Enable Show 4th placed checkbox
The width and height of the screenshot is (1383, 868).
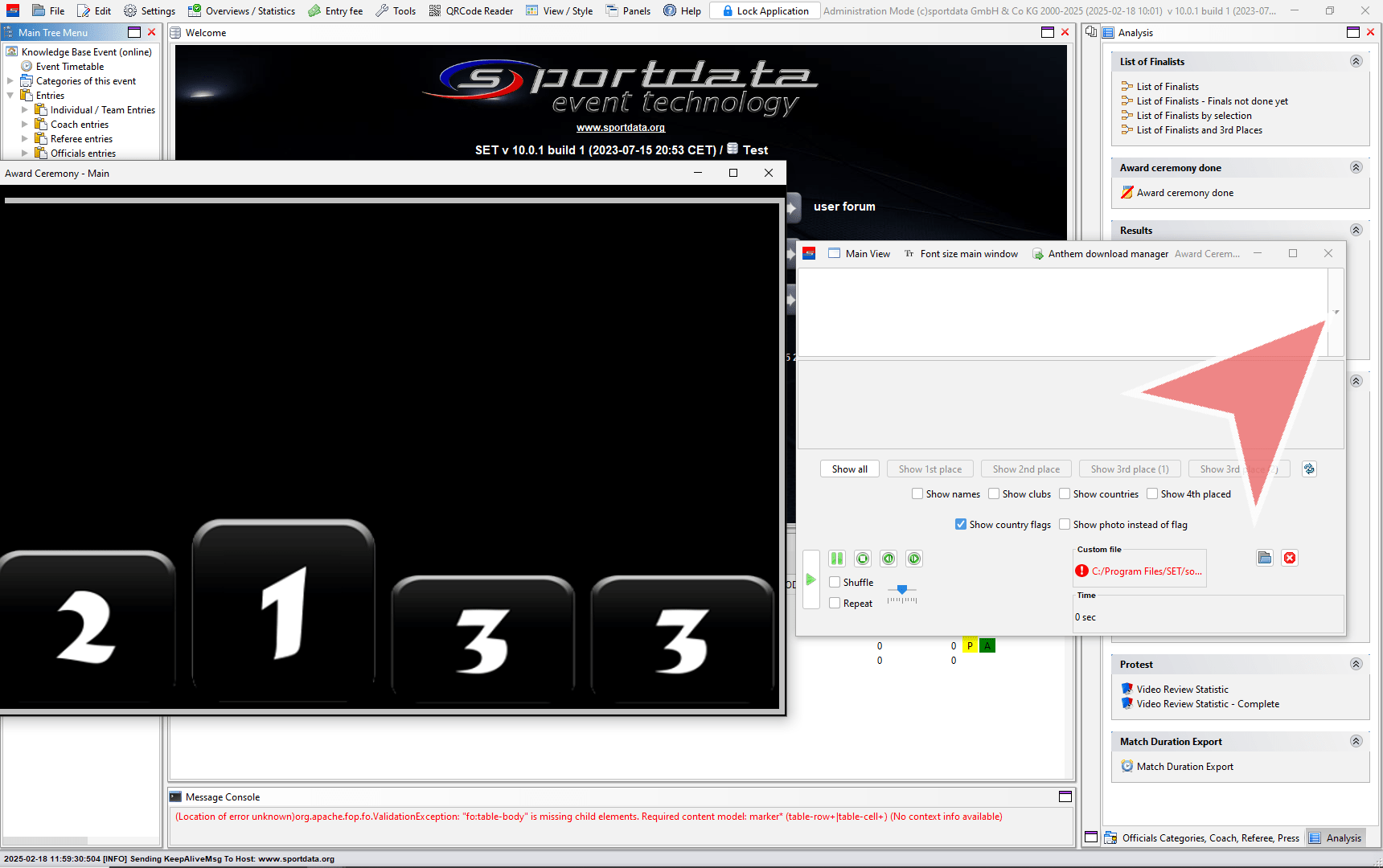[1152, 493]
